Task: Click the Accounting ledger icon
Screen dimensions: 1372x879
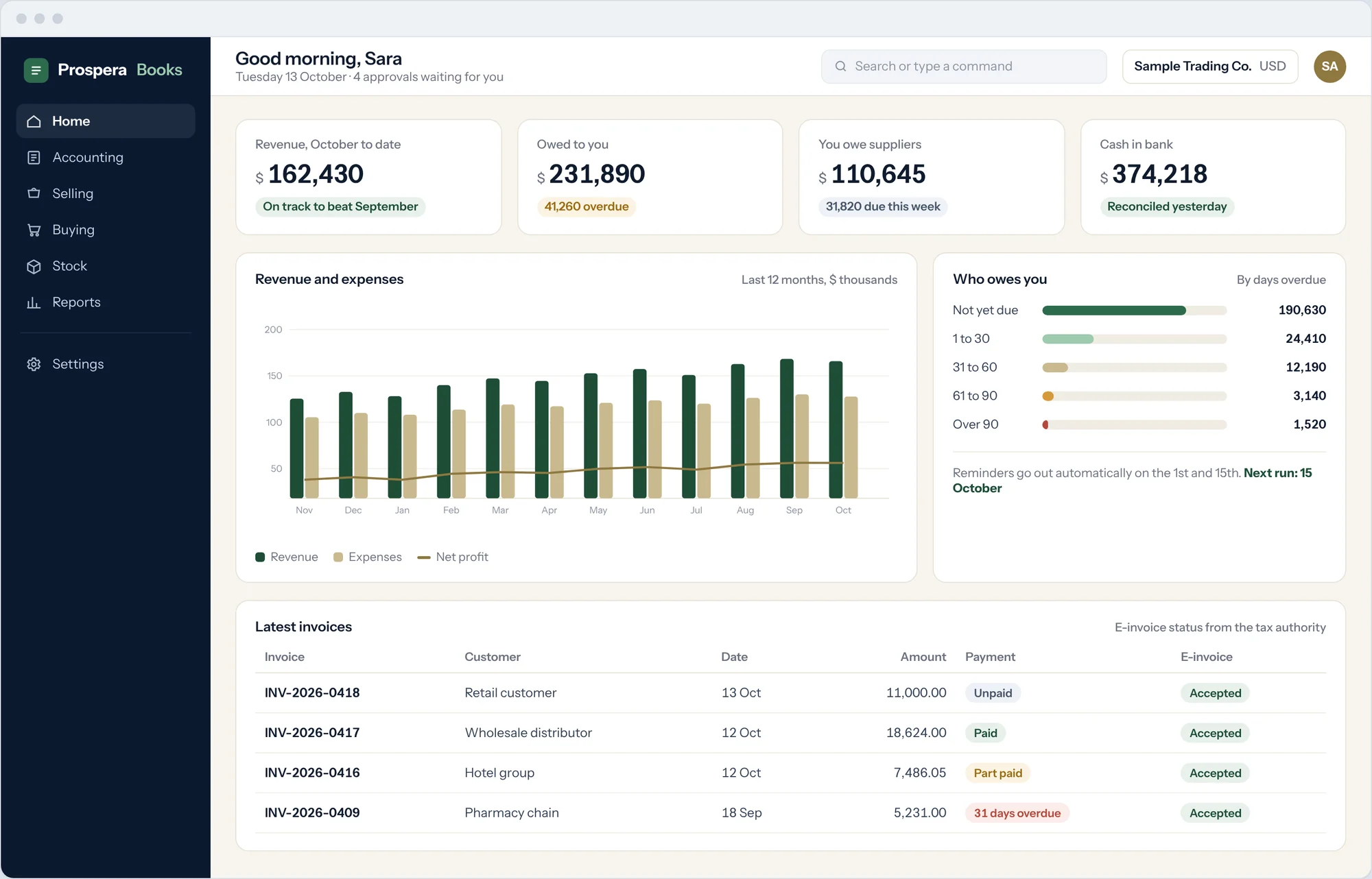Action: coord(34,158)
